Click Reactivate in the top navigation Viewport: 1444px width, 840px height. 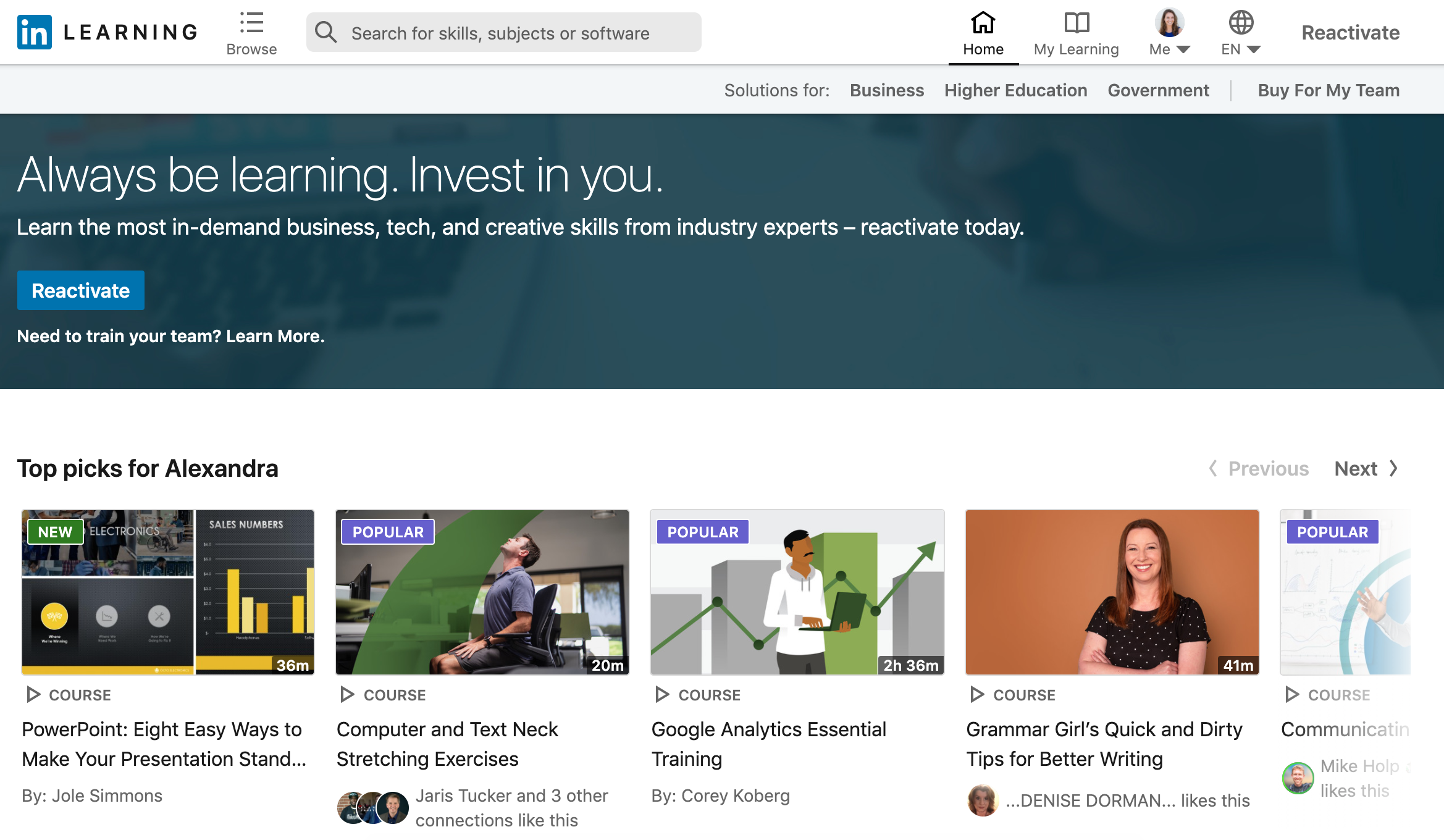tap(1351, 32)
